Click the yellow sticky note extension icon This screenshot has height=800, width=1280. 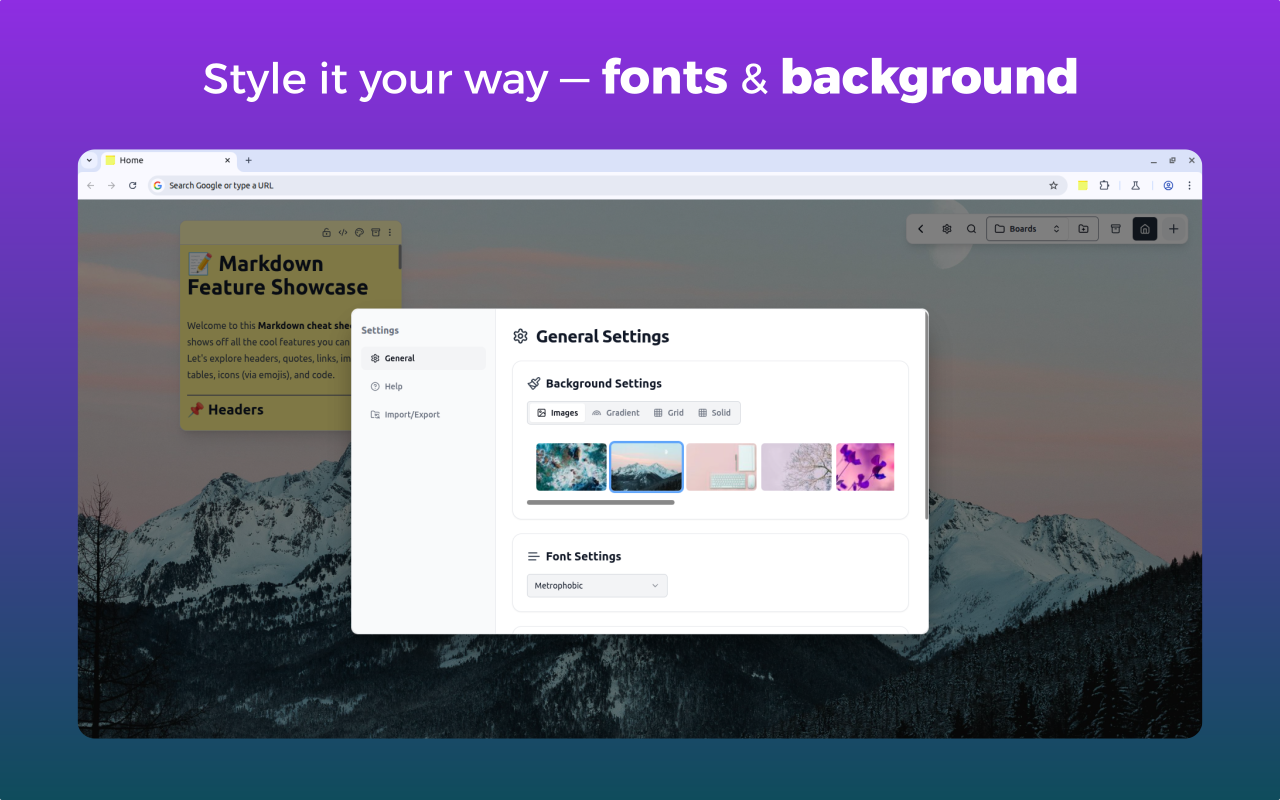1082,185
